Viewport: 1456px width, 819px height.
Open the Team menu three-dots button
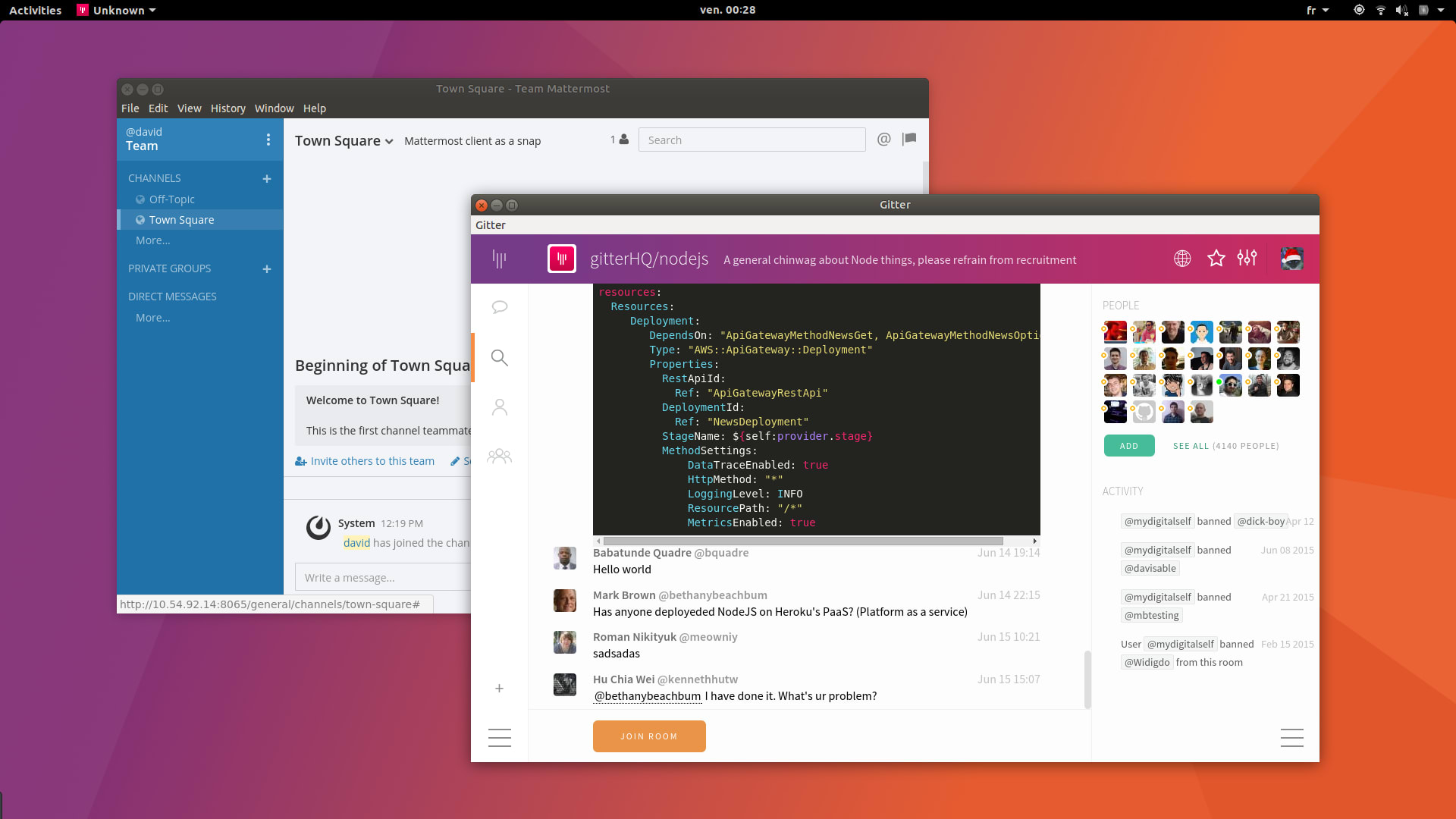tap(268, 140)
